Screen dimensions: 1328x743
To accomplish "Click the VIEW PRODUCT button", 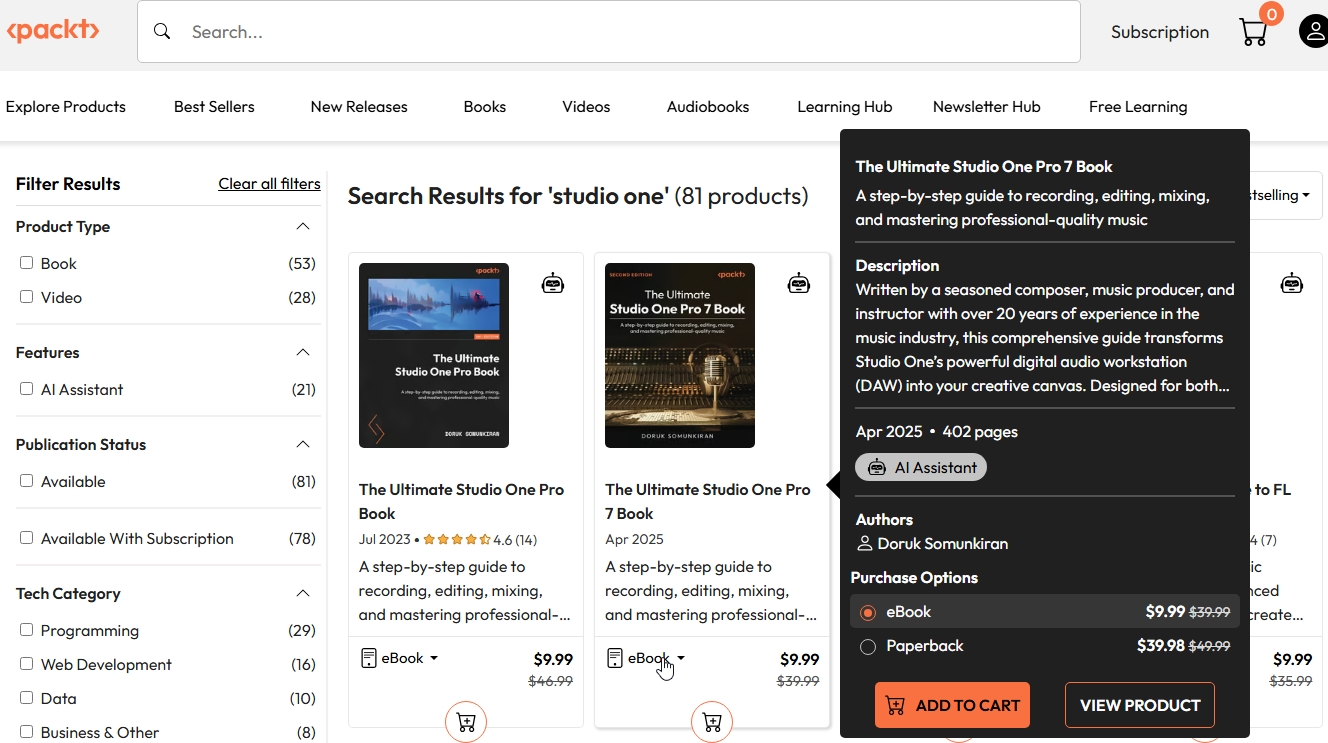I will (x=1140, y=705).
